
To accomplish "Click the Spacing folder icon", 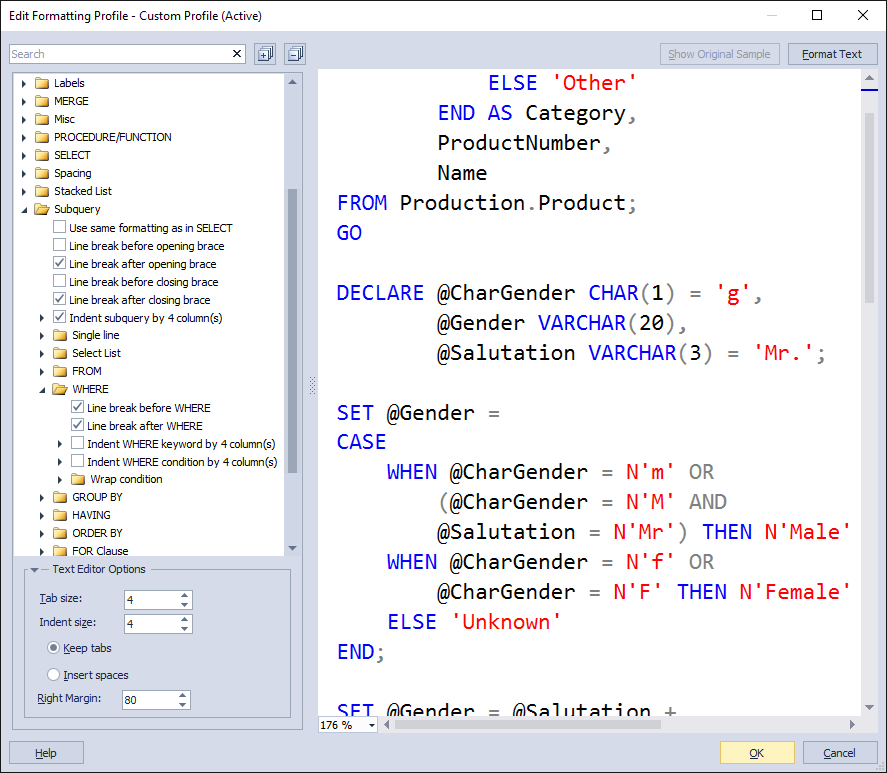I will click(x=42, y=173).
